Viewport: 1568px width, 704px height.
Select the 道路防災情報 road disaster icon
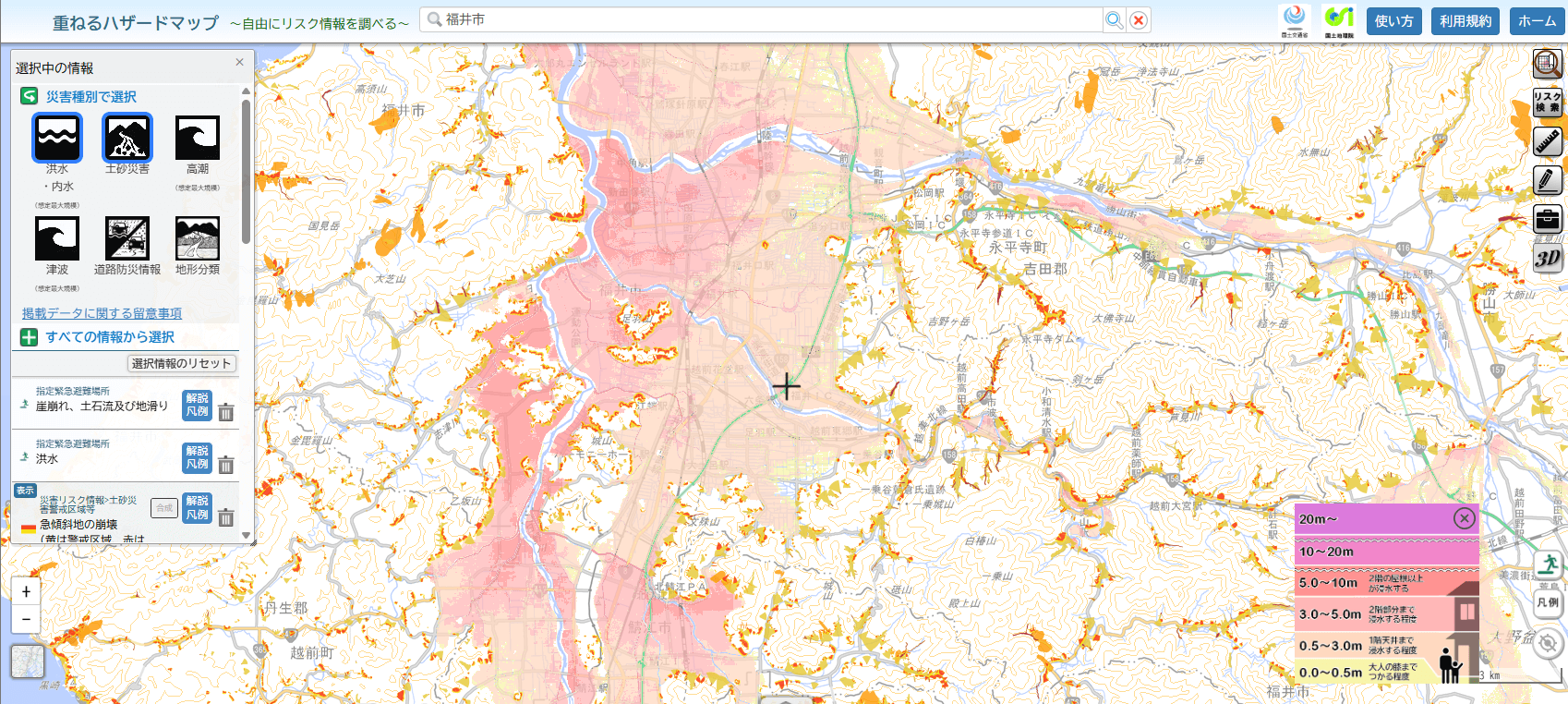tap(127, 238)
